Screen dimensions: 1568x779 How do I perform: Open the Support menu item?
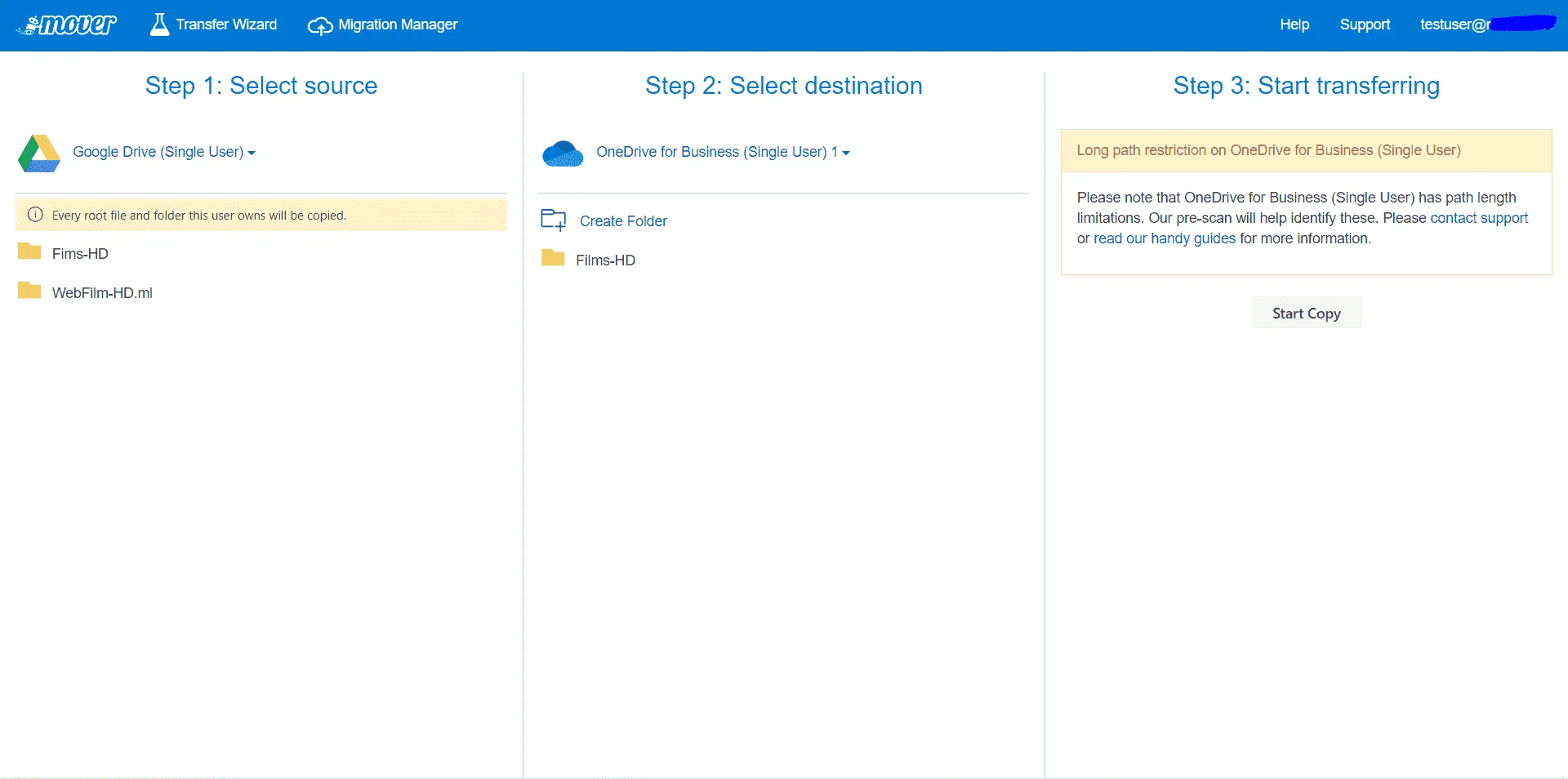[1365, 24]
